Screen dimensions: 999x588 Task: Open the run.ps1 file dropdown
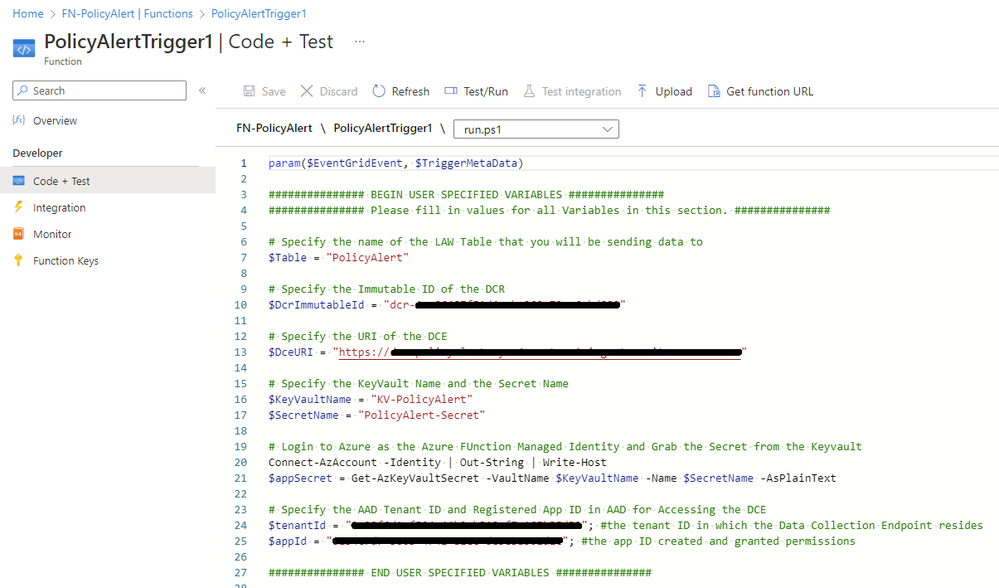tap(536, 129)
